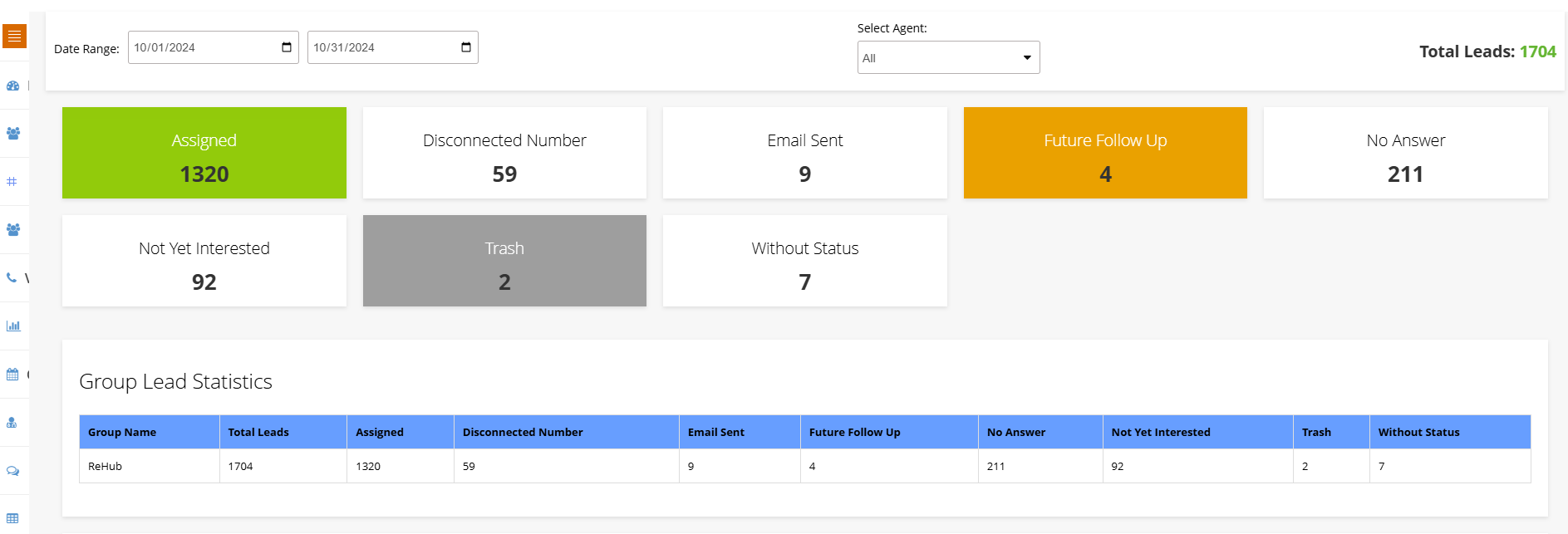This screenshot has width=1568, height=534.
Task: Click the 1704 total leads table cell
Action: point(283,466)
